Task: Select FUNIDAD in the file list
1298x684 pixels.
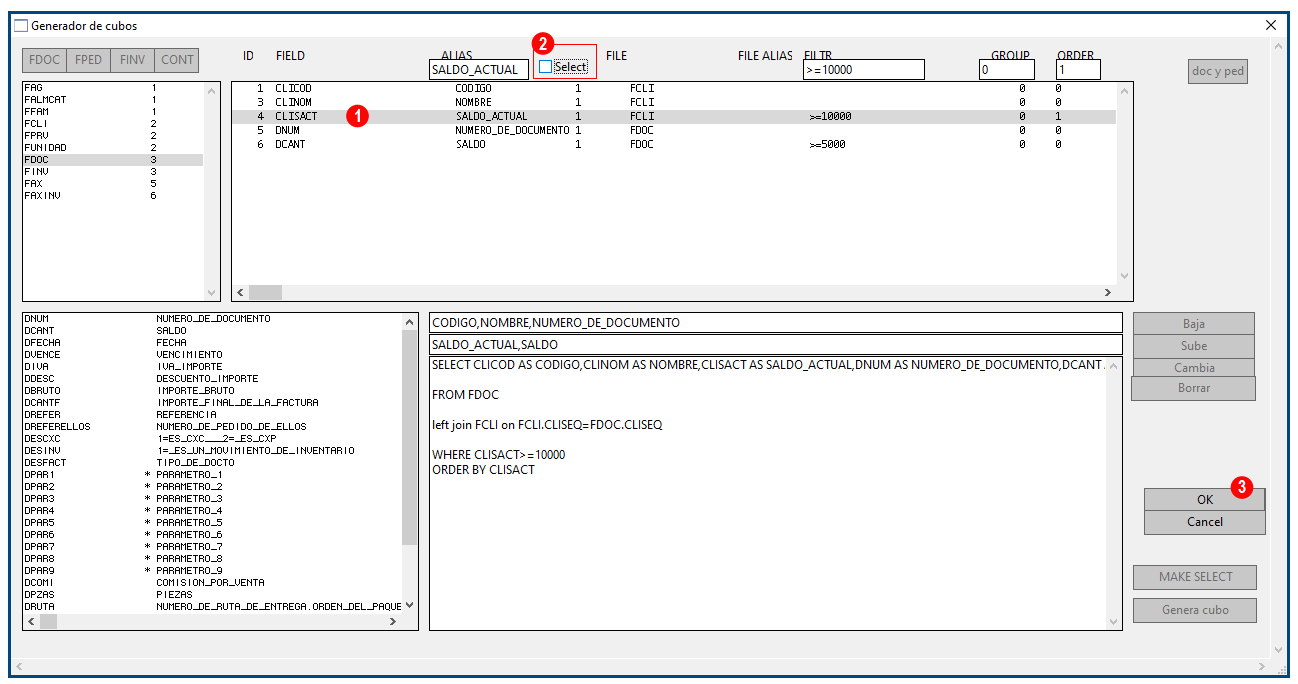Action: tap(112, 148)
